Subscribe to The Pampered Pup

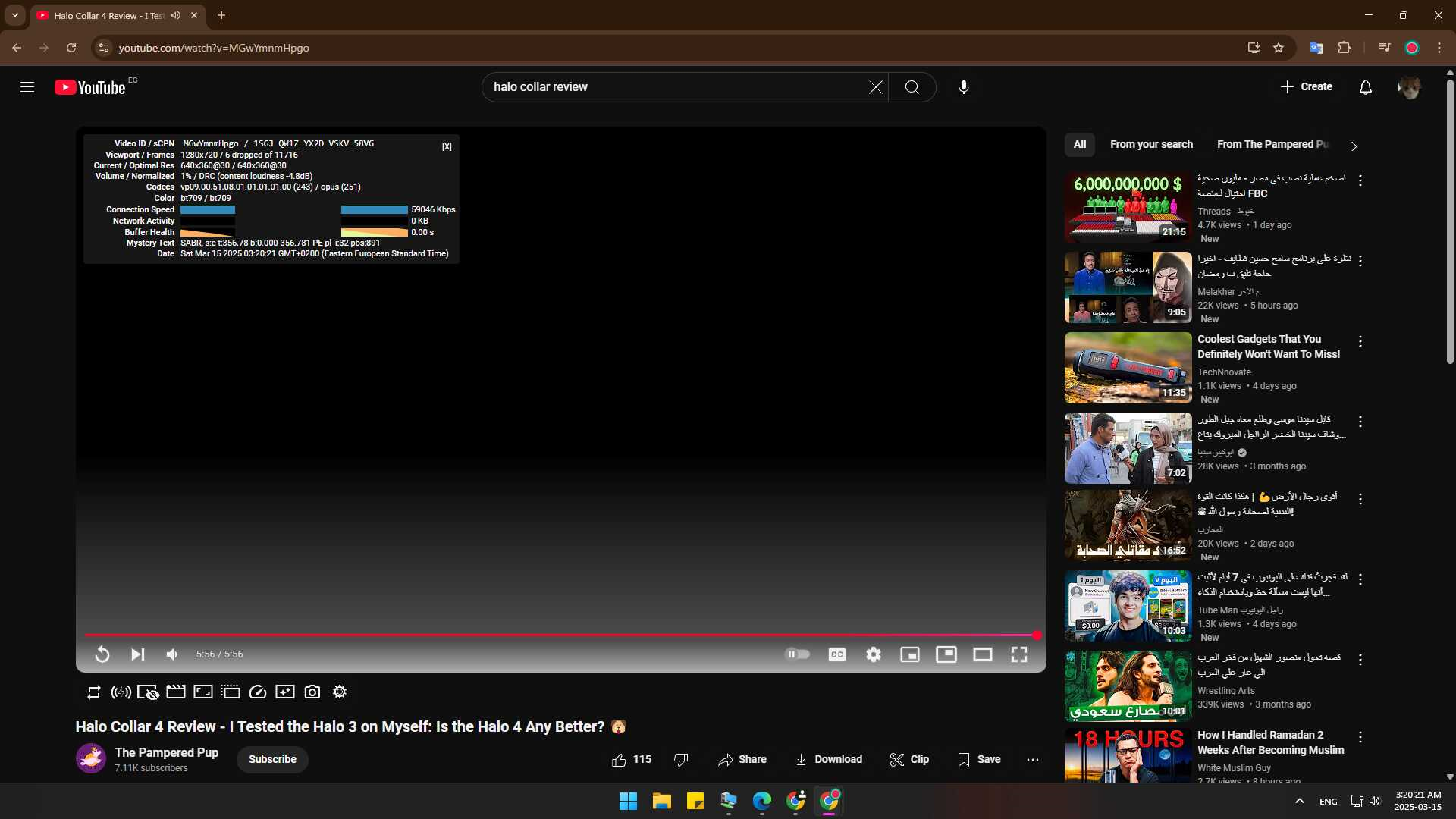pos(272,759)
